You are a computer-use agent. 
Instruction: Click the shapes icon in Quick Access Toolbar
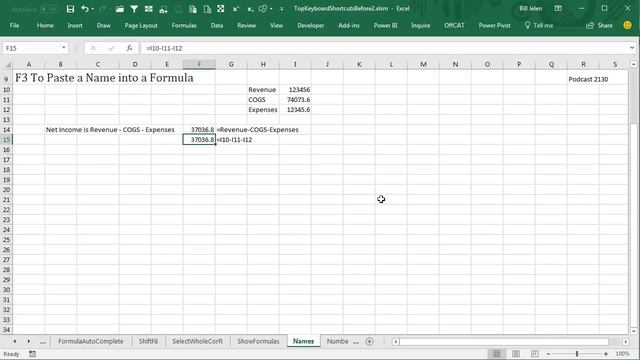(x=263, y=9)
